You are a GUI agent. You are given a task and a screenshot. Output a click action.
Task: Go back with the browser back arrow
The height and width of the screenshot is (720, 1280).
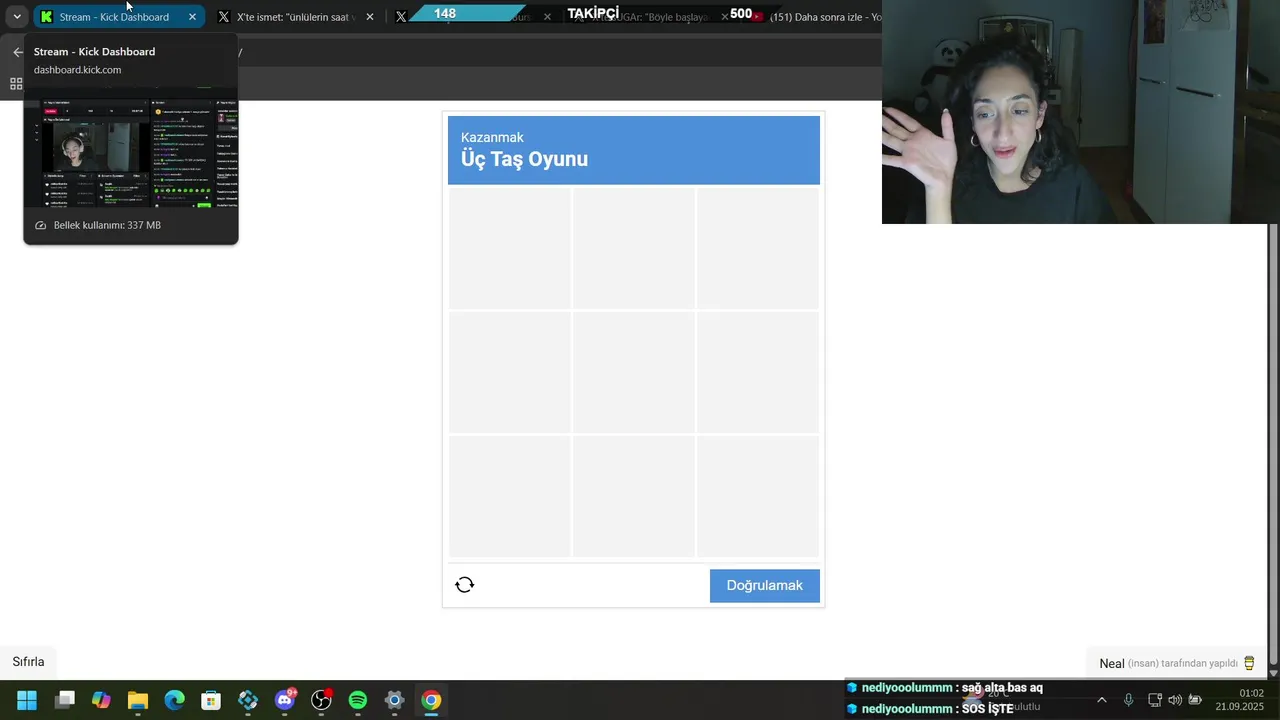point(18,52)
